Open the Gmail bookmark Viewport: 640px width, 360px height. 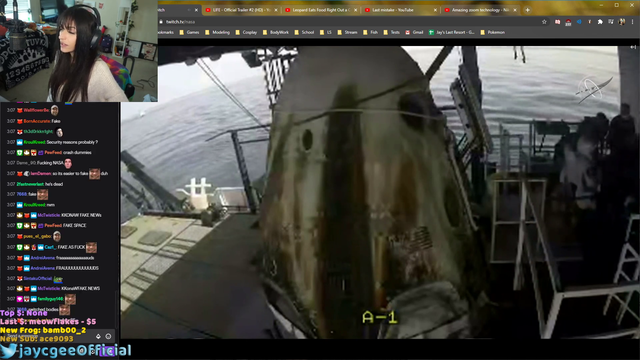coord(414,32)
